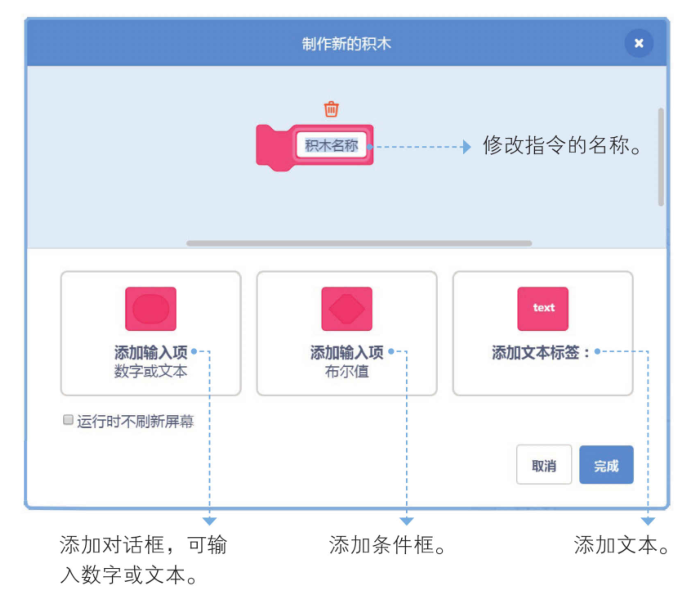Image resolution: width=698 pixels, height=596 pixels.
Task: Click the hexagonal boolean input icon
Action: pos(346,309)
